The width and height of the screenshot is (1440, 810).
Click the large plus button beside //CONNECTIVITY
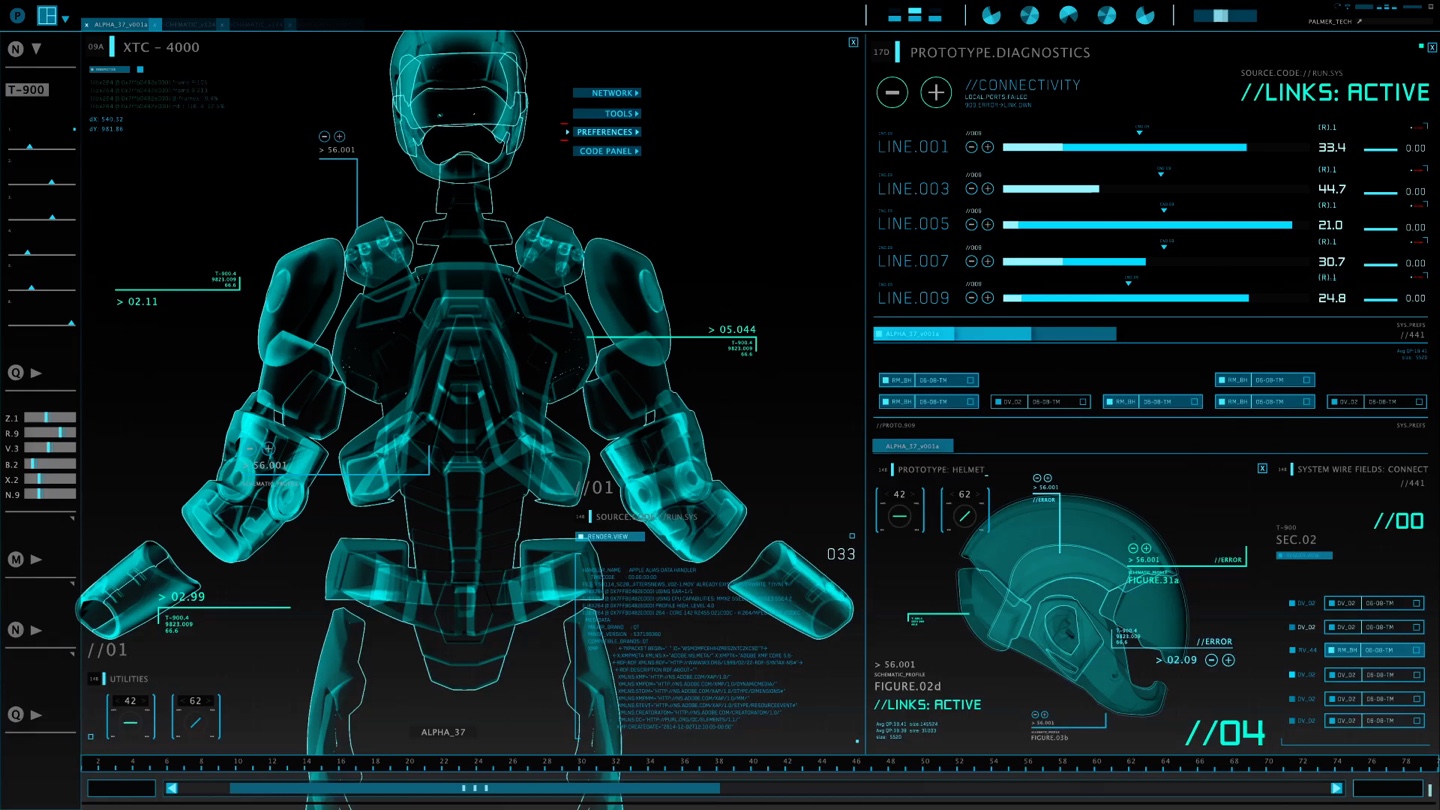tap(935, 92)
